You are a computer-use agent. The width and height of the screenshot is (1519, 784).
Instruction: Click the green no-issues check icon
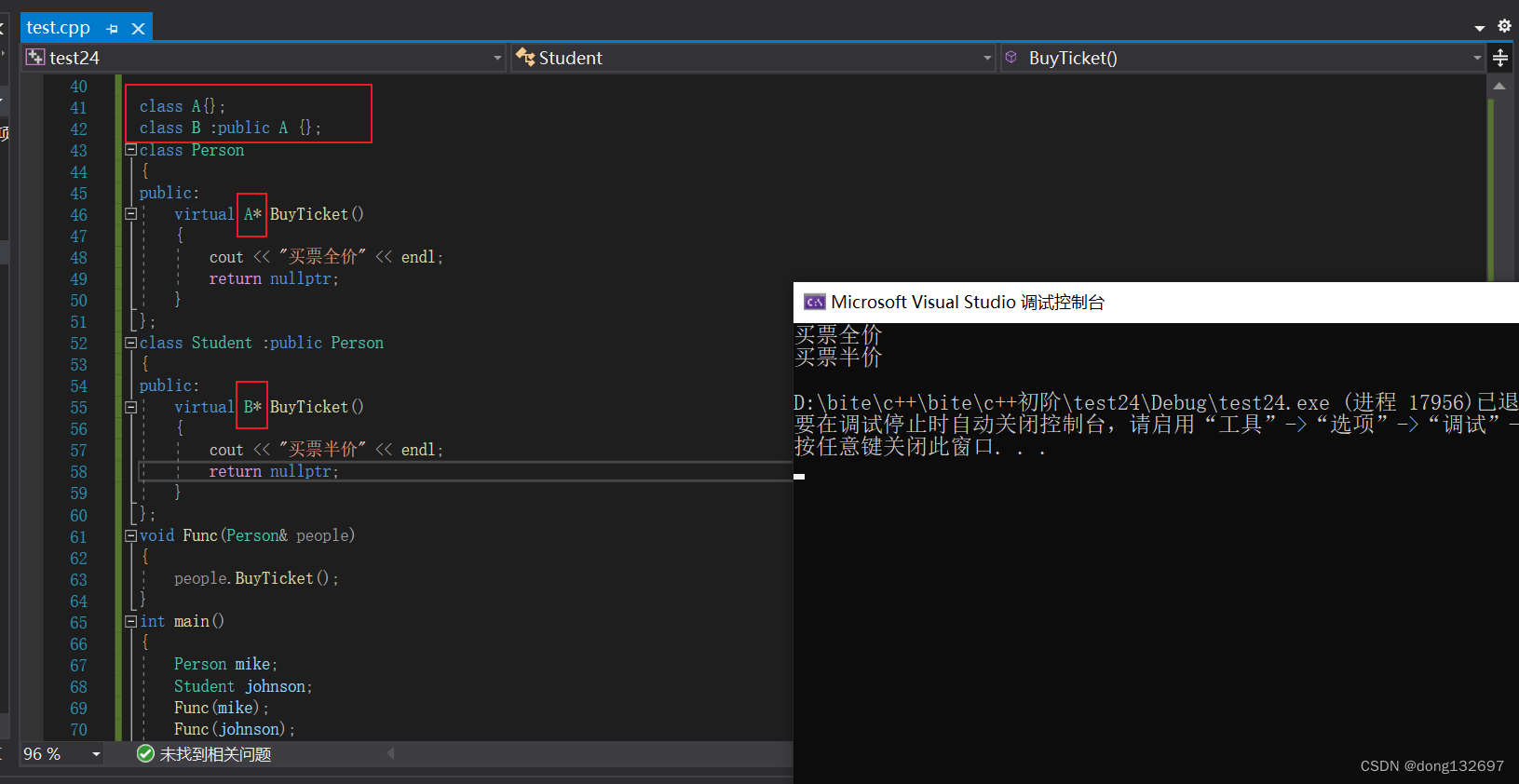145,753
